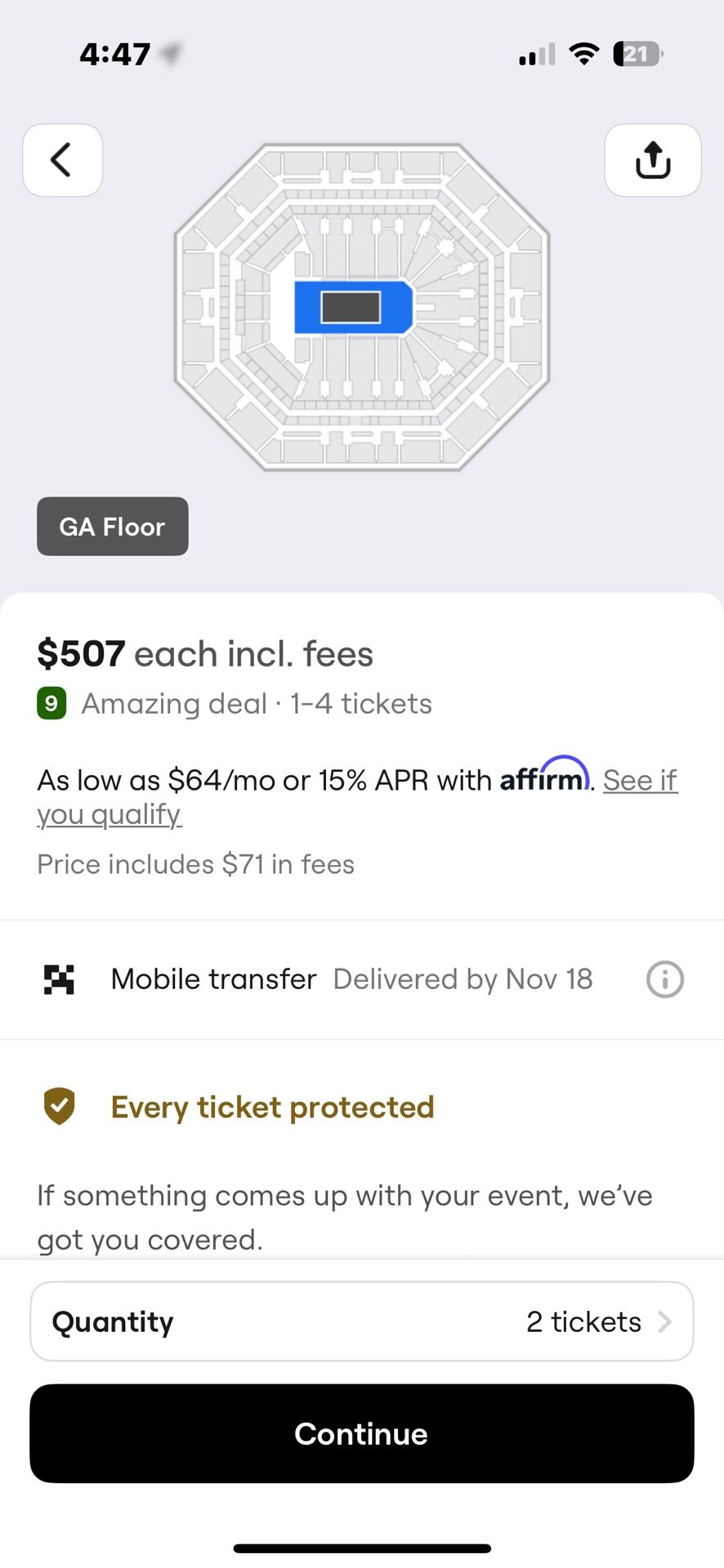
Task: Open the "See if you qualify" link
Action: 109,814
